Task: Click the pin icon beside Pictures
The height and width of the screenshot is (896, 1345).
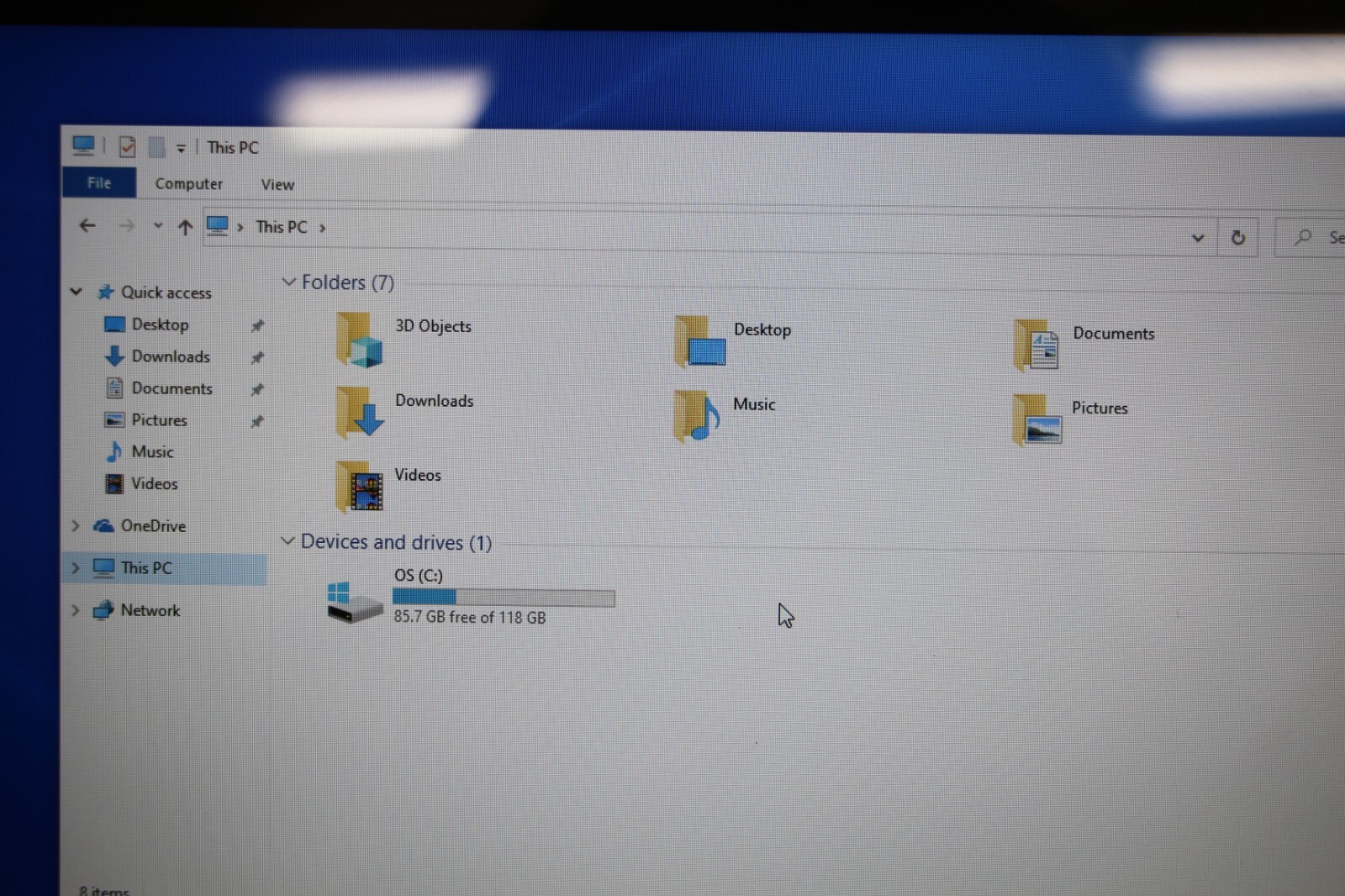Action: 257,421
